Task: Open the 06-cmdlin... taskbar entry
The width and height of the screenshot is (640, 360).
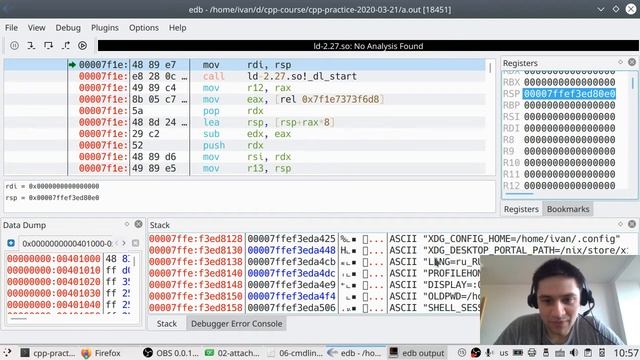Action: tap(295, 353)
